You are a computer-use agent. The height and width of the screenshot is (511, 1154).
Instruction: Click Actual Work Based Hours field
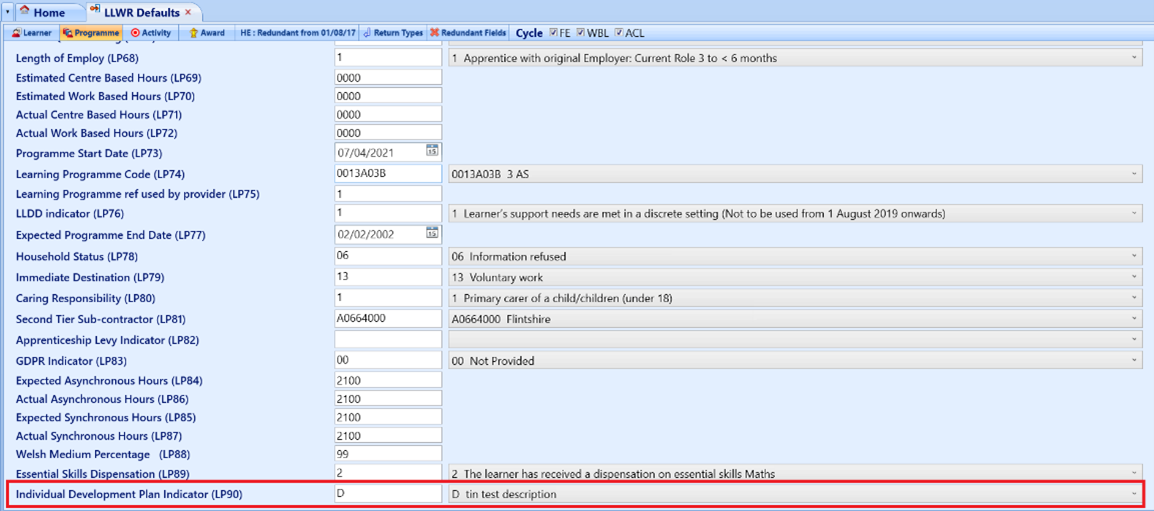click(x=388, y=133)
